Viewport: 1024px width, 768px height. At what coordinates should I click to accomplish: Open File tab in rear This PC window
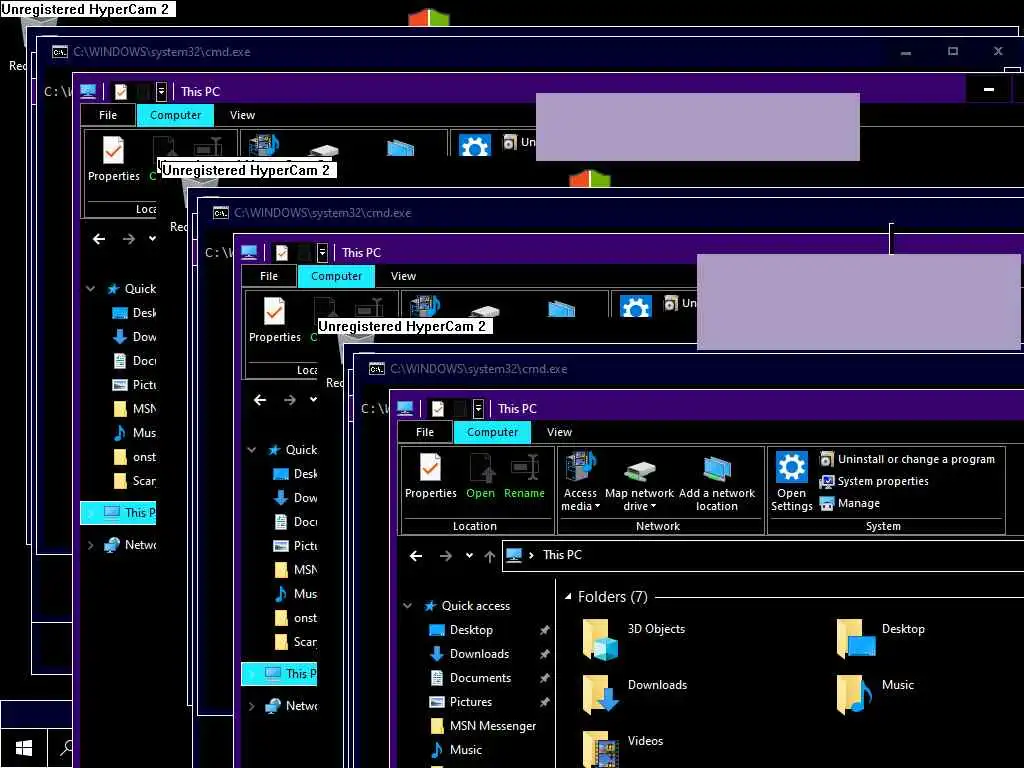click(x=108, y=115)
